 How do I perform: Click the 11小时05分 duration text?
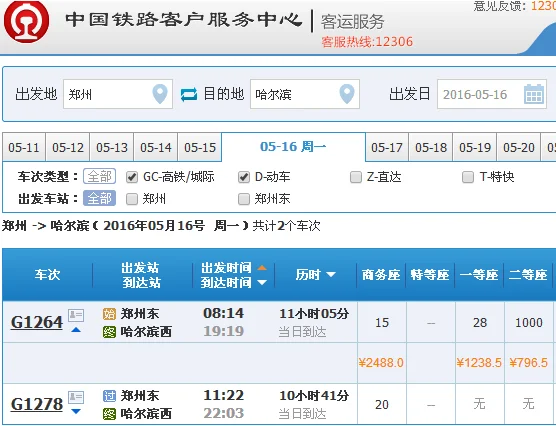314,314
